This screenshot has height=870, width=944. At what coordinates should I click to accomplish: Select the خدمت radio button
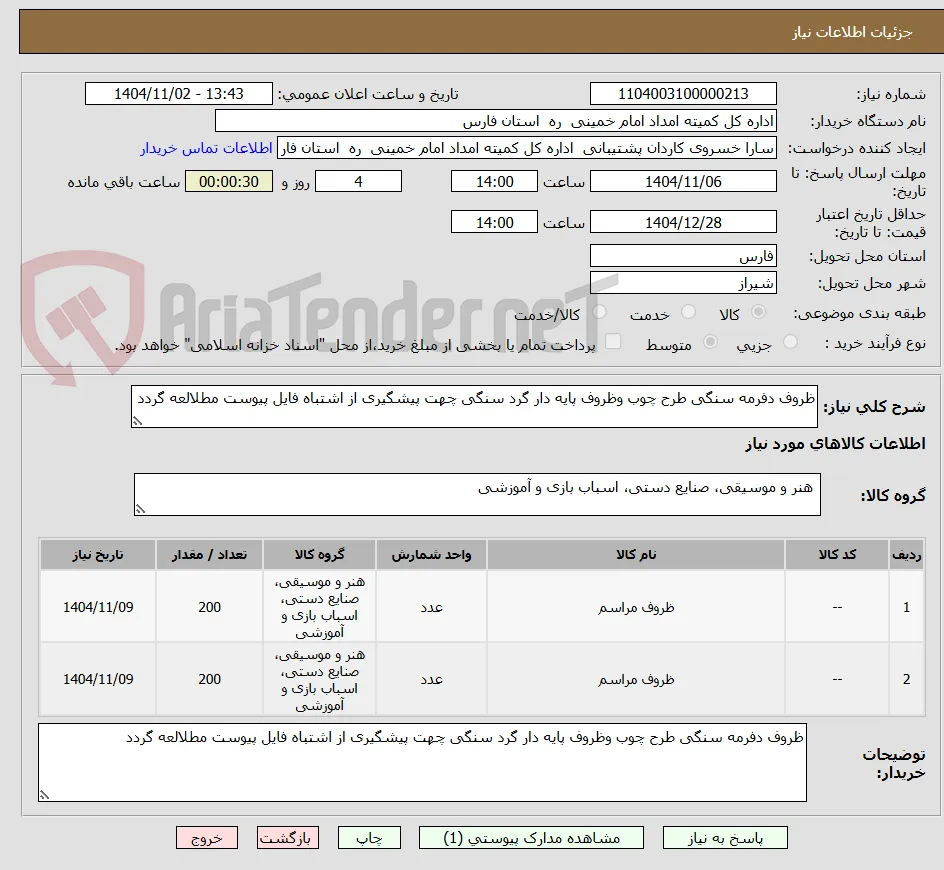point(688,312)
